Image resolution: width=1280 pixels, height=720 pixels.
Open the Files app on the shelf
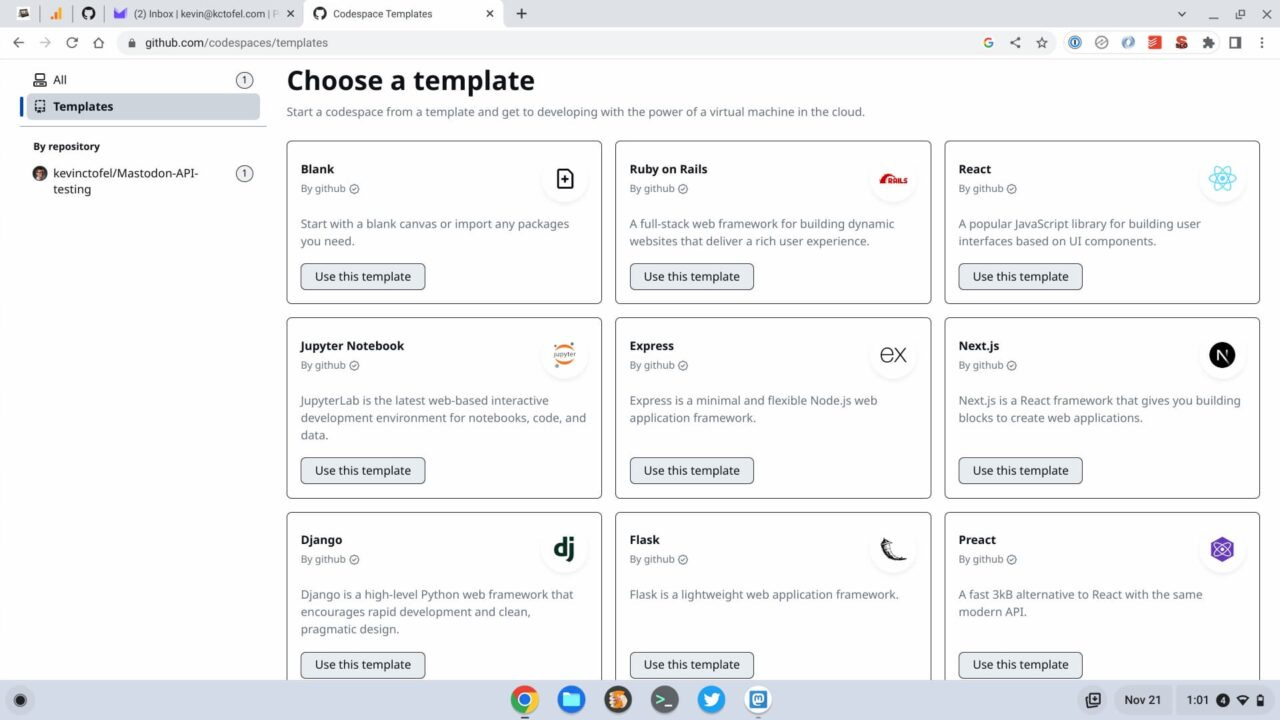point(572,700)
